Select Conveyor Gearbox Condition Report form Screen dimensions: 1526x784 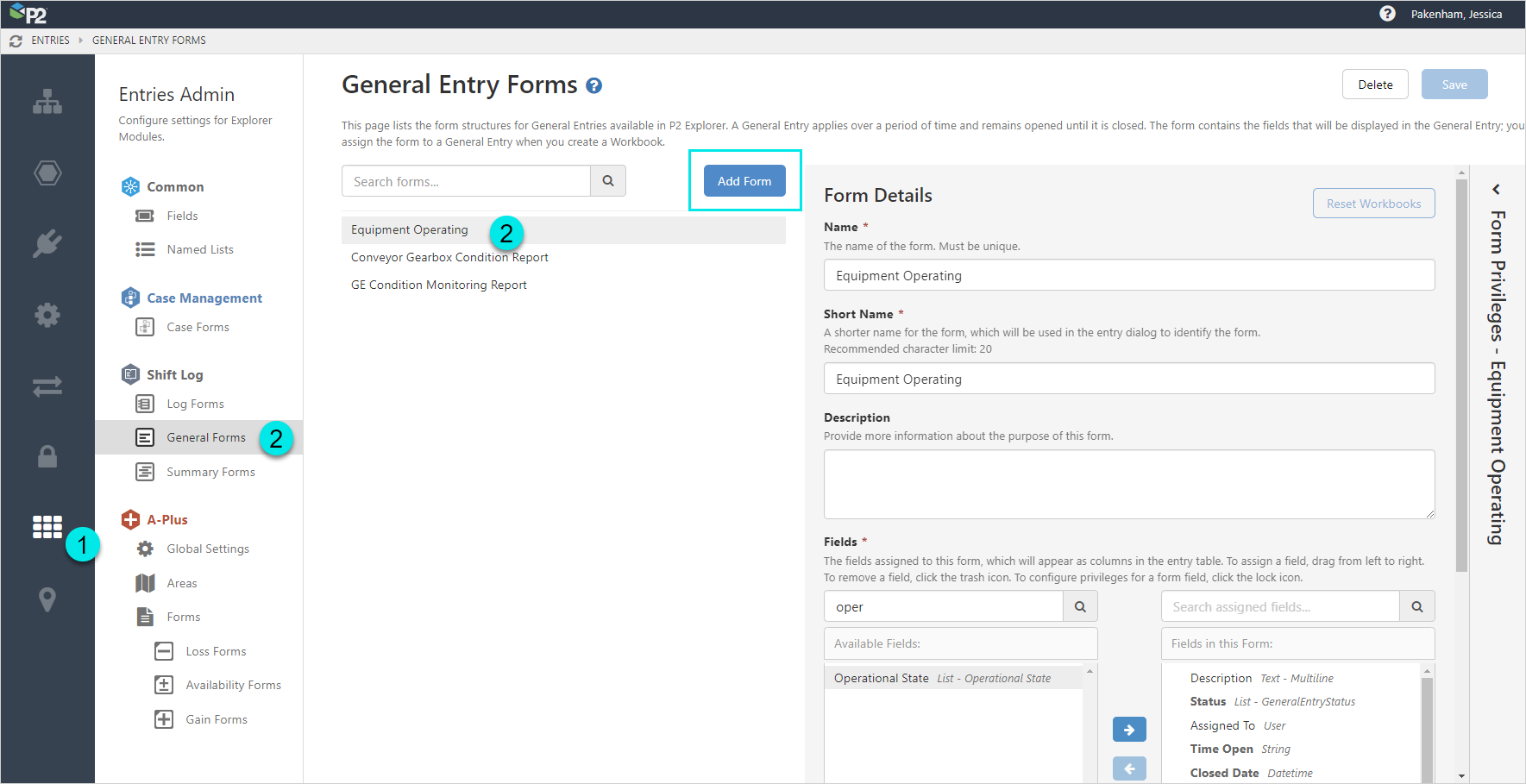(x=449, y=257)
